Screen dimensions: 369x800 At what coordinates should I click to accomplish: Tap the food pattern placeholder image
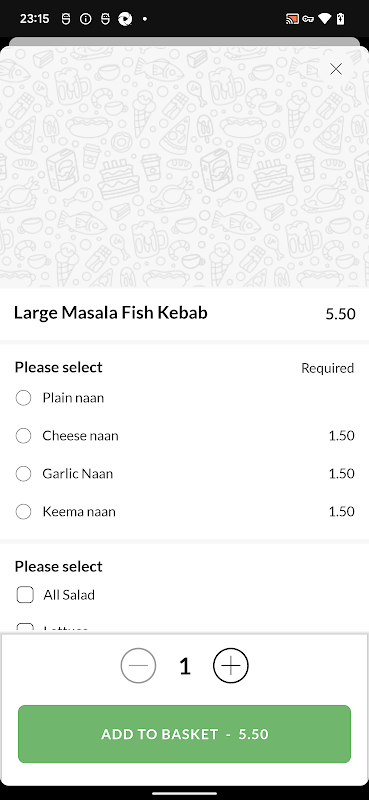click(184, 167)
